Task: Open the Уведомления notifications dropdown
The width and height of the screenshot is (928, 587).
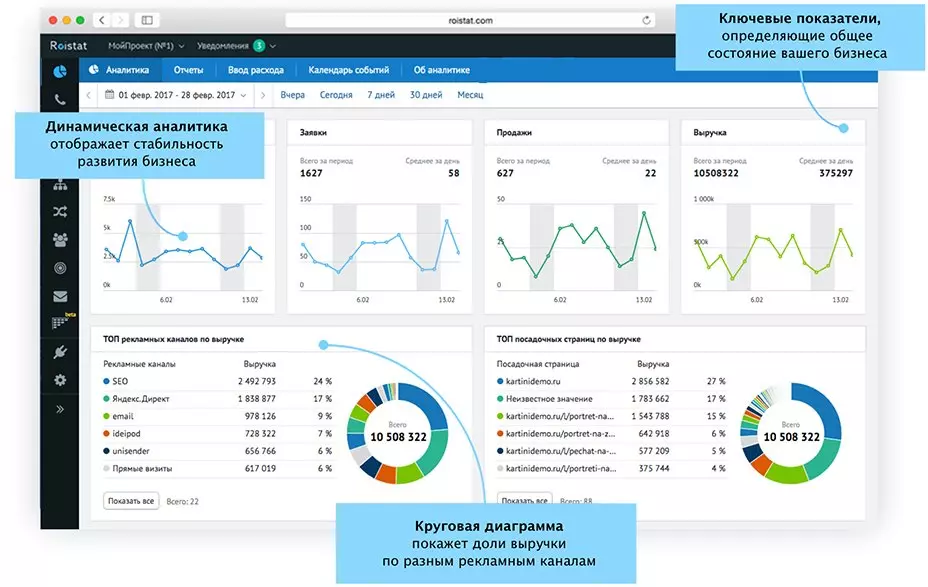Action: [236, 46]
